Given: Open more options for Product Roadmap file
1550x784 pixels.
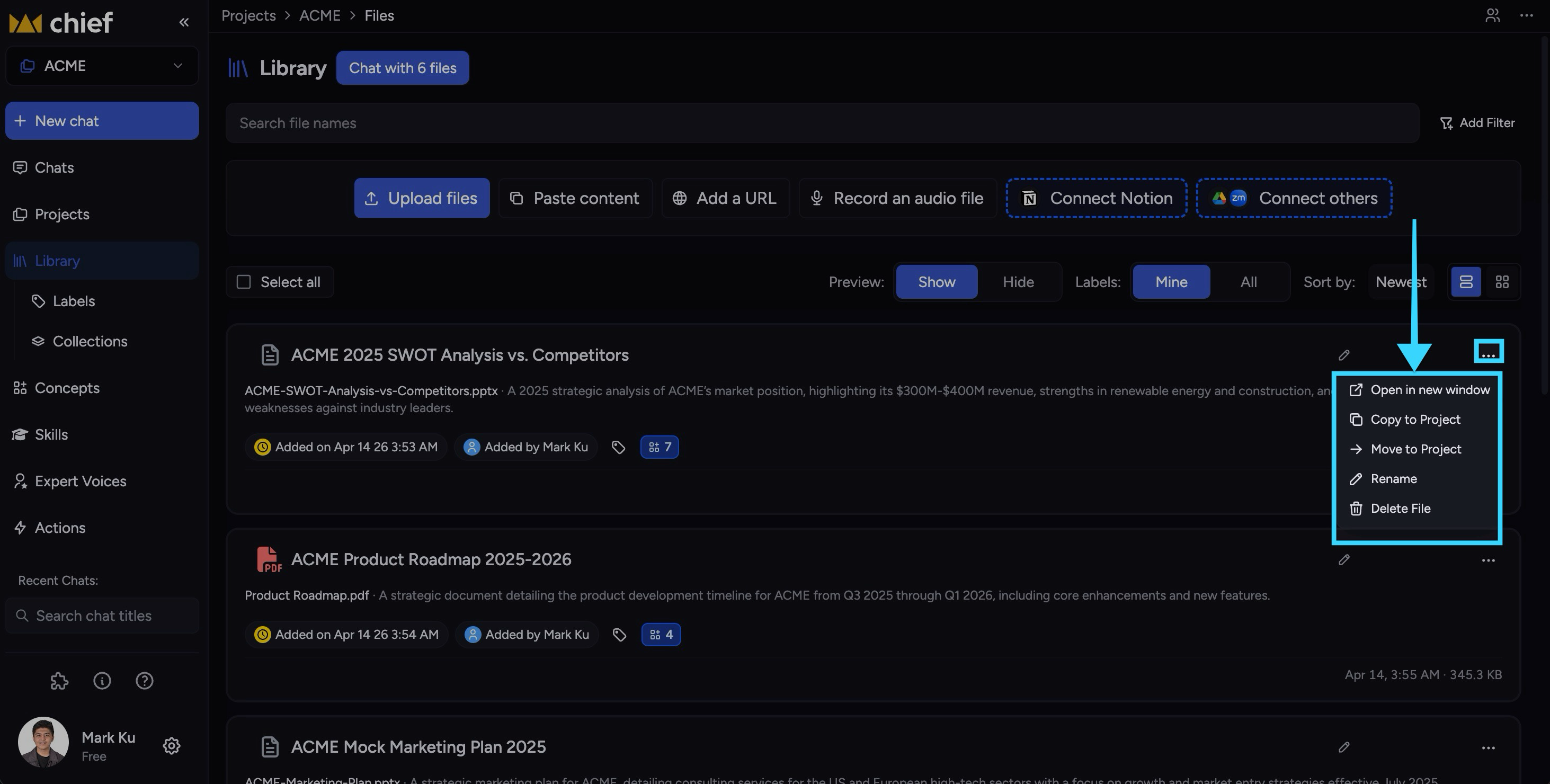Looking at the screenshot, I should [x=1488, y=560].
